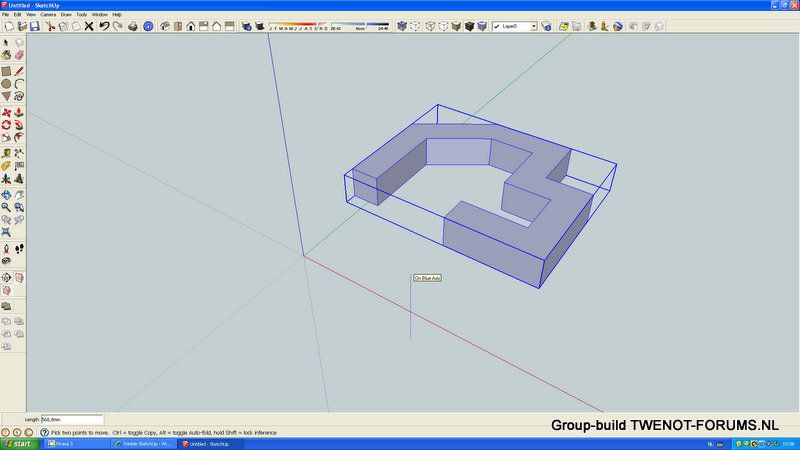
Task: Select the red pencil Line tool
Action: [x=19, y=71]
